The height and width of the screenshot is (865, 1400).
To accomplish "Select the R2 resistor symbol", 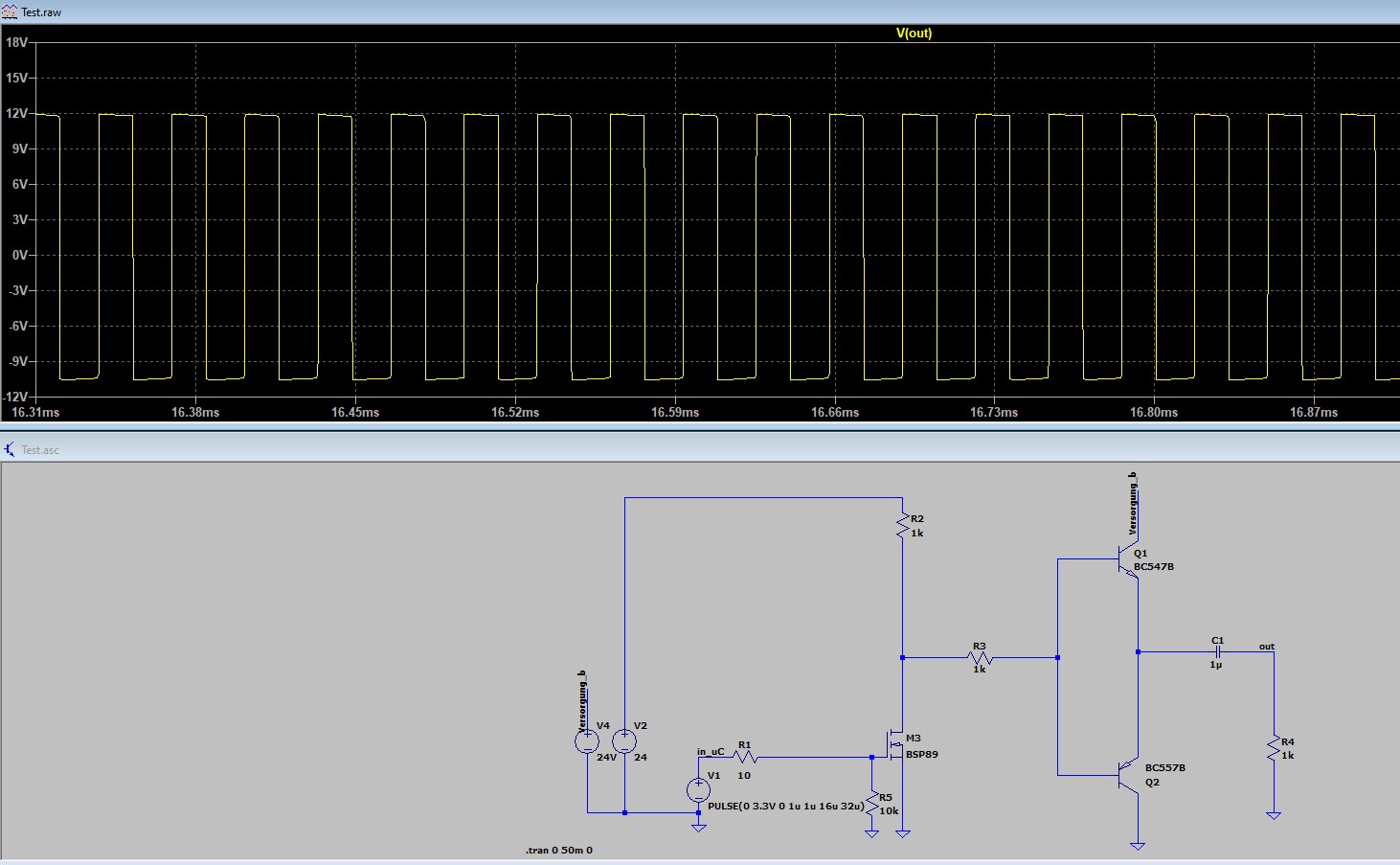I will 902,525.
